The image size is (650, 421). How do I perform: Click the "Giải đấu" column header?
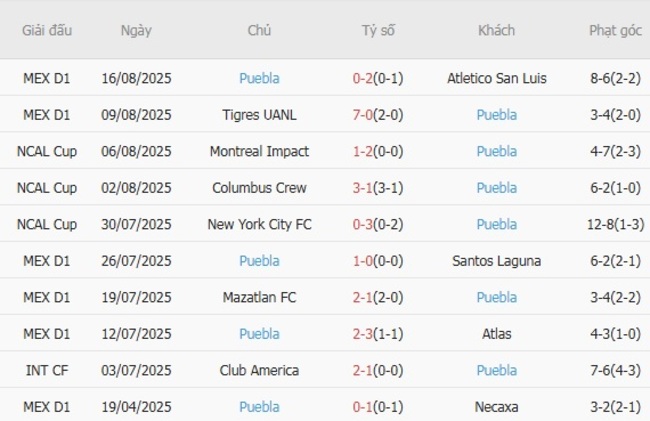tap(47, 30)
